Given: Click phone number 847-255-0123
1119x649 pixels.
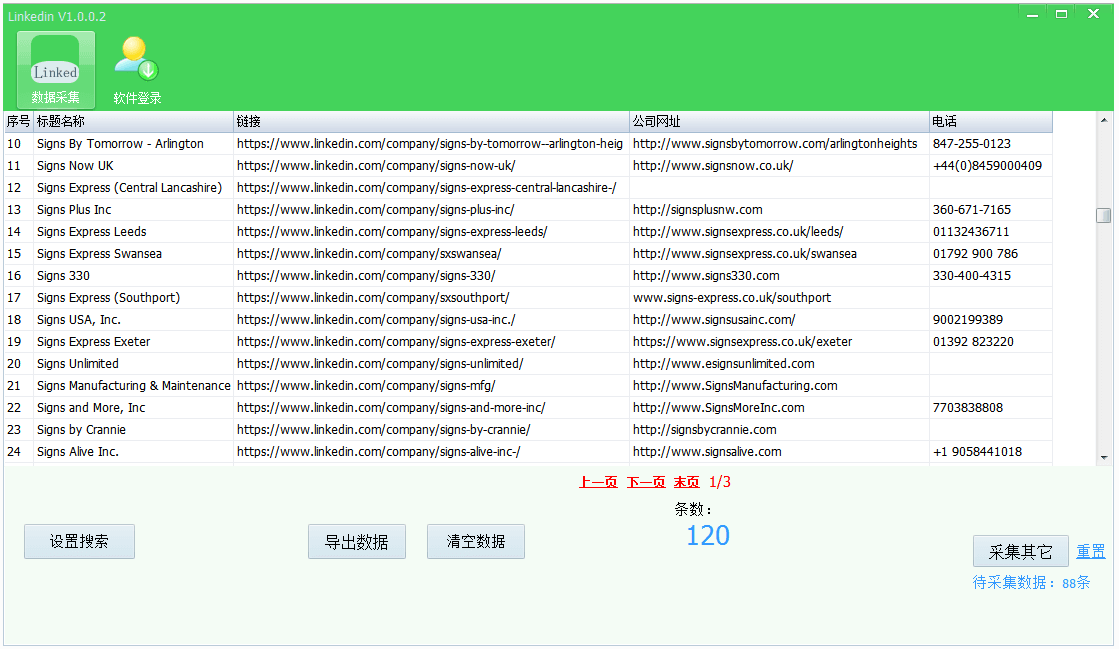Looking at the screenshot, I should click(x=972, y=144).
